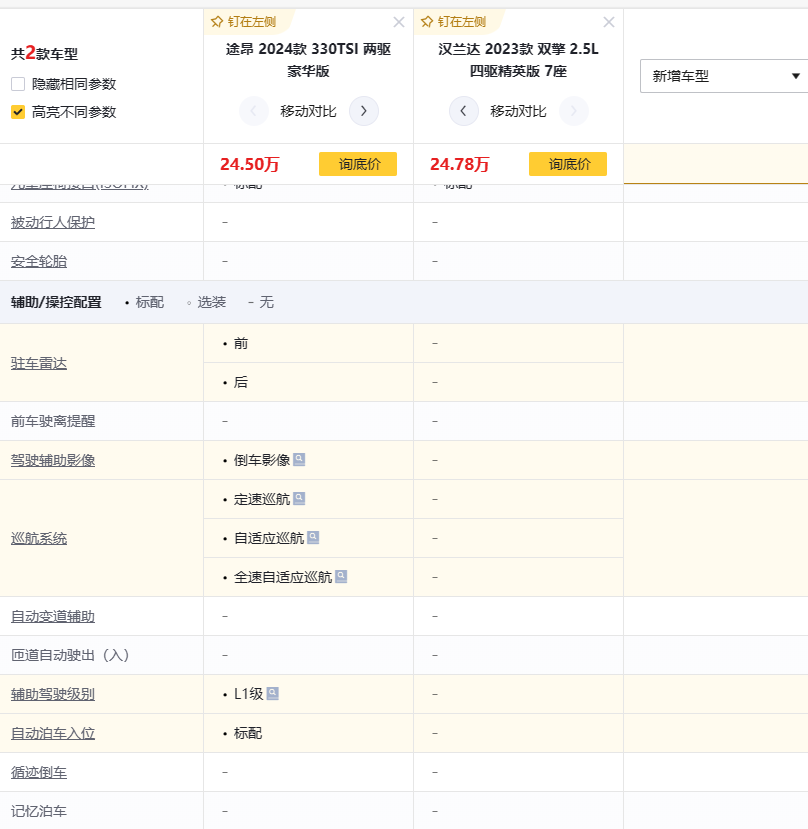Click 询底价 for the 24.50万 途昂
This screenshot has height=829, width=808.
358,164
